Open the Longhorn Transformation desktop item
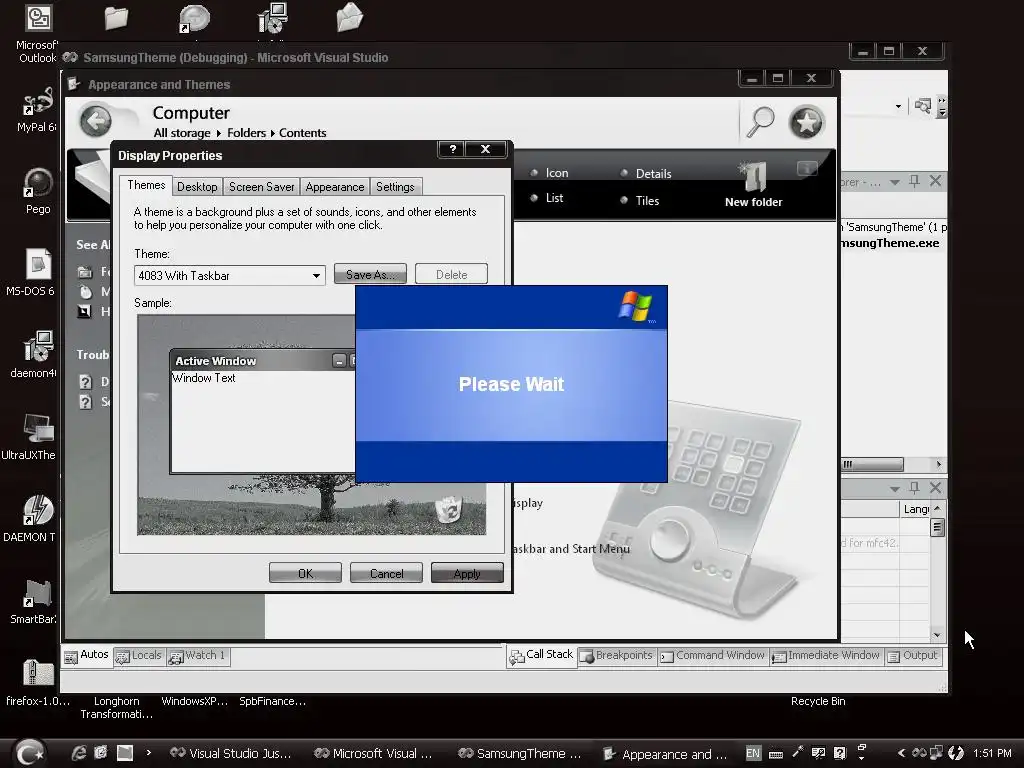Viewport: 1024px width, 768px height. tap(116, 707)
